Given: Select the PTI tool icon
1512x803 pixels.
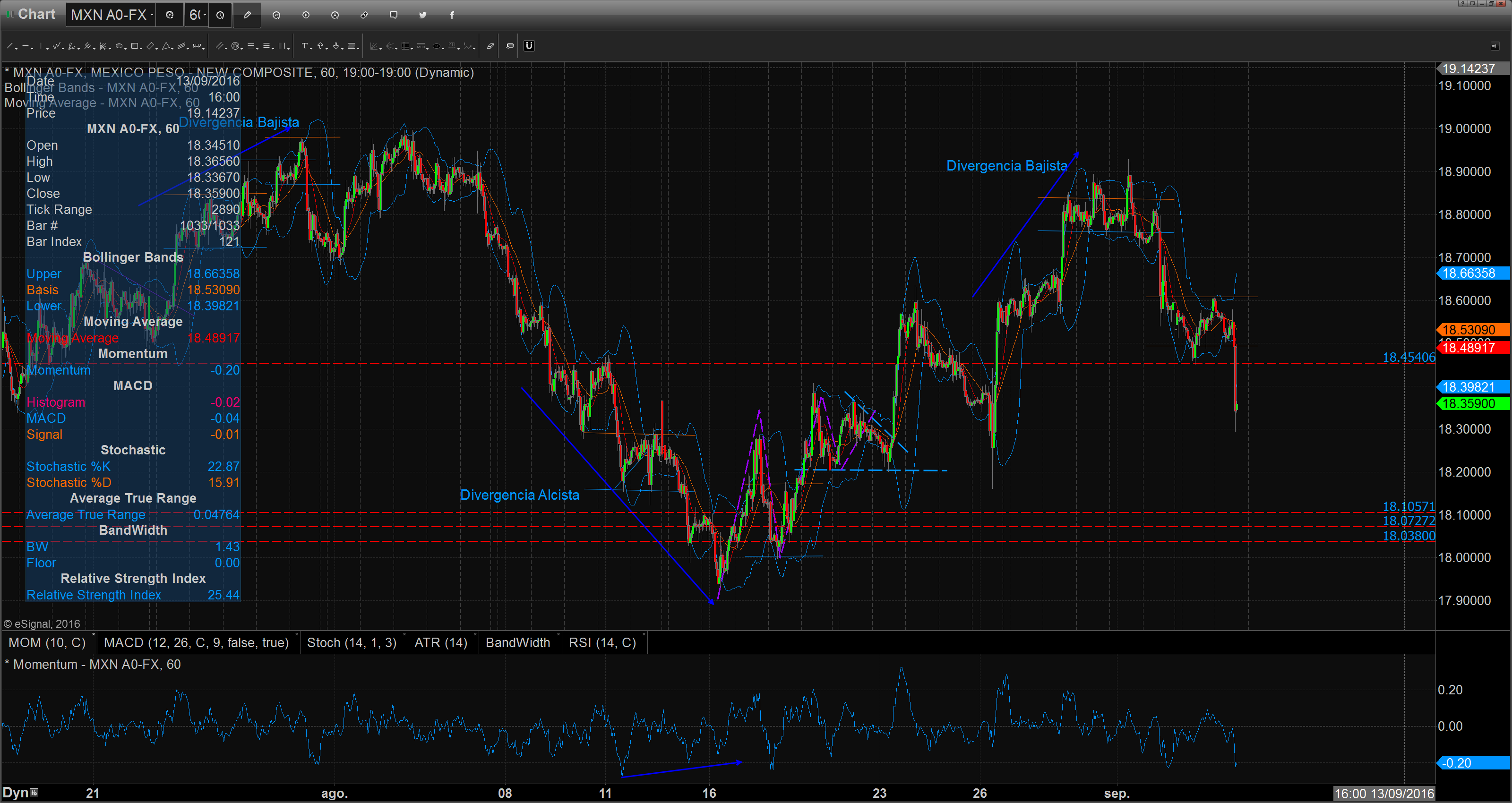Looking at the screenshot, I should pos(452,46).
